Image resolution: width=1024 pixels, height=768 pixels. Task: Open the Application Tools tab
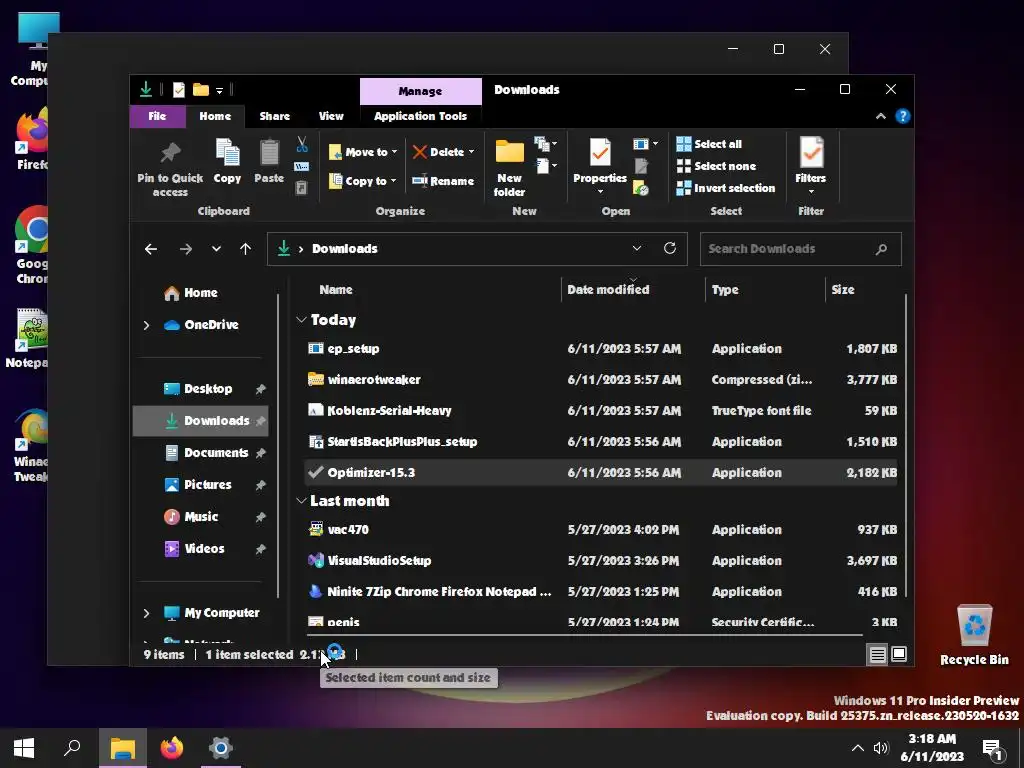[x=421, y=116]
